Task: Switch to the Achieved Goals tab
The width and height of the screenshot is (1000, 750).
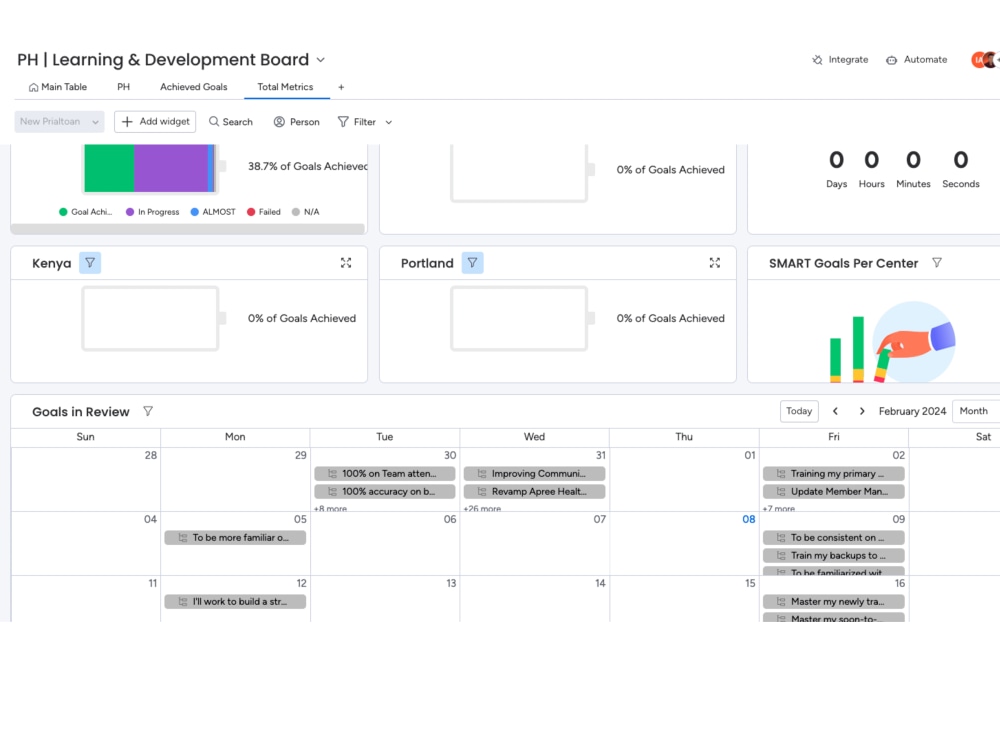Action: click(193, 87)
